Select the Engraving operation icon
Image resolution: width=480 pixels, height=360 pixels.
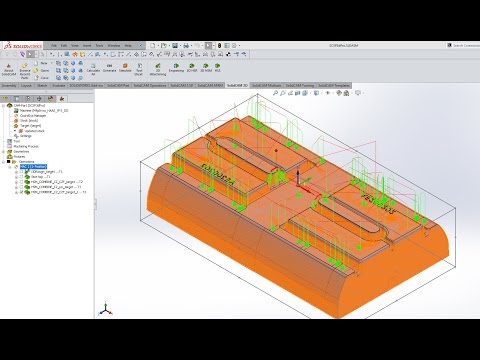(176, 68)
